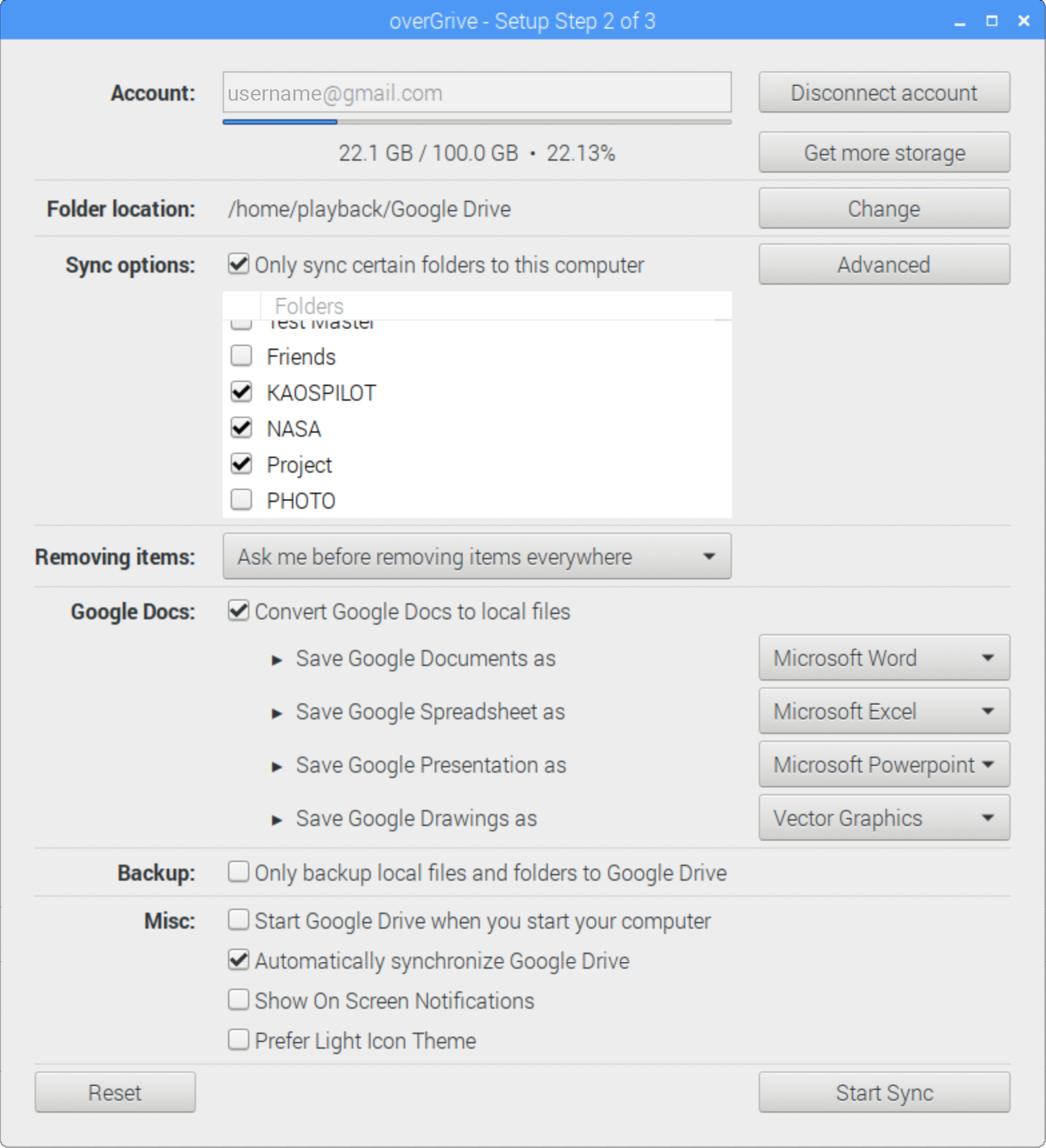Image resolution: width=1046 pixels, height=1148 pixels.
Task: Check the PHOTO folder
Action: 241,500
